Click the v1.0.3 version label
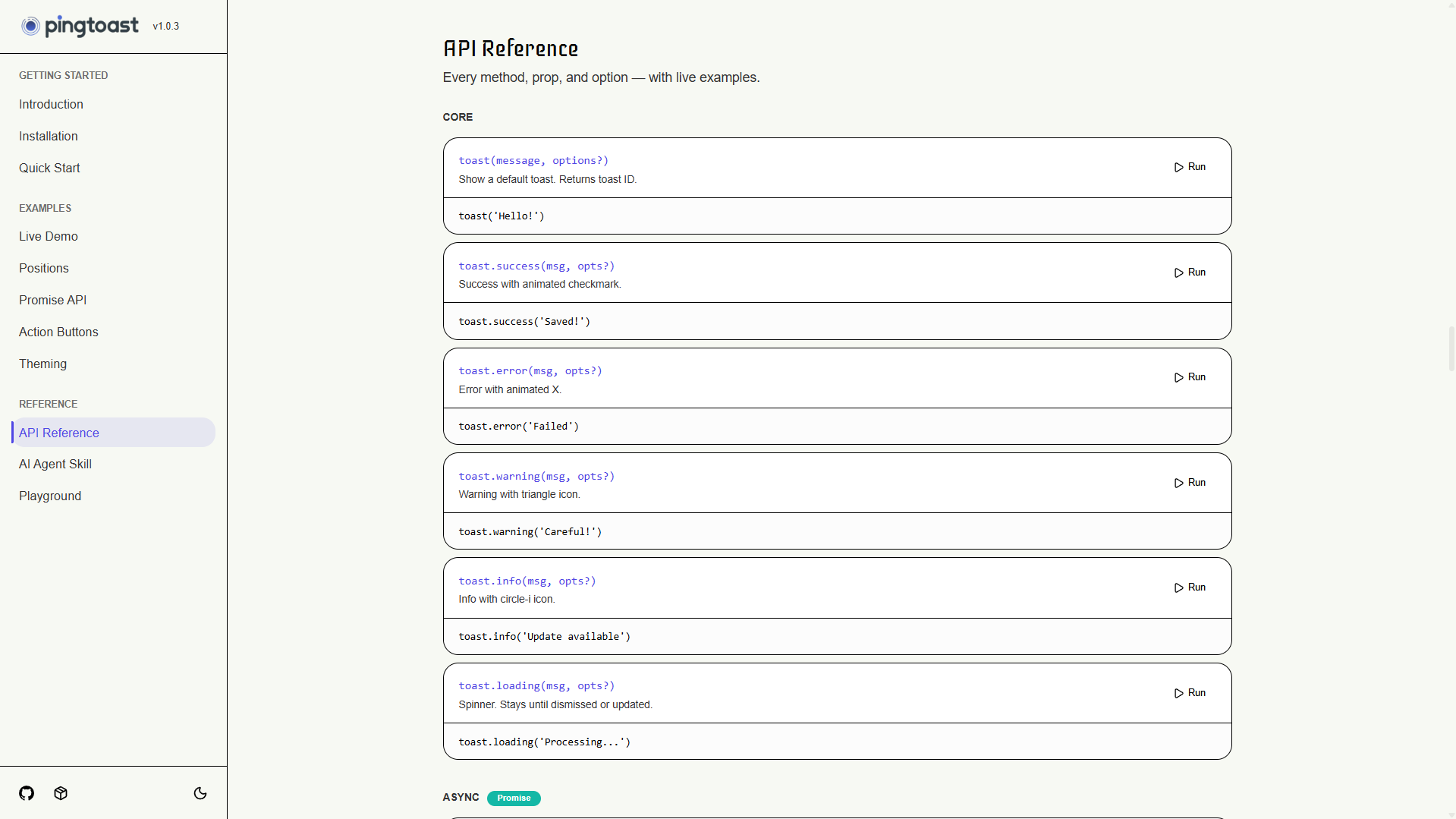This screenshot has width=1456, height=819. pos(166,26)
